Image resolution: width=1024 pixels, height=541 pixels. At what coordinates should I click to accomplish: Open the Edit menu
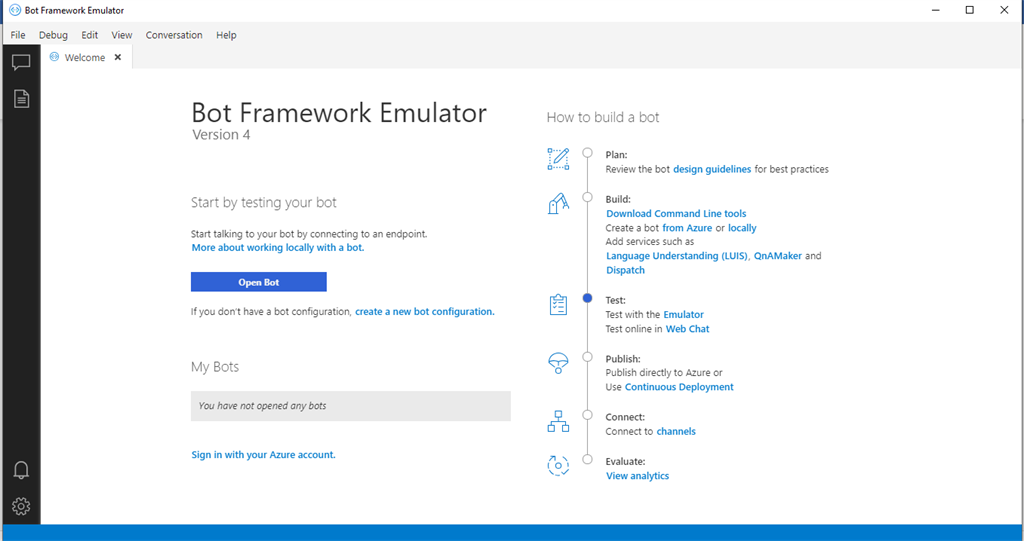point(89,35)
